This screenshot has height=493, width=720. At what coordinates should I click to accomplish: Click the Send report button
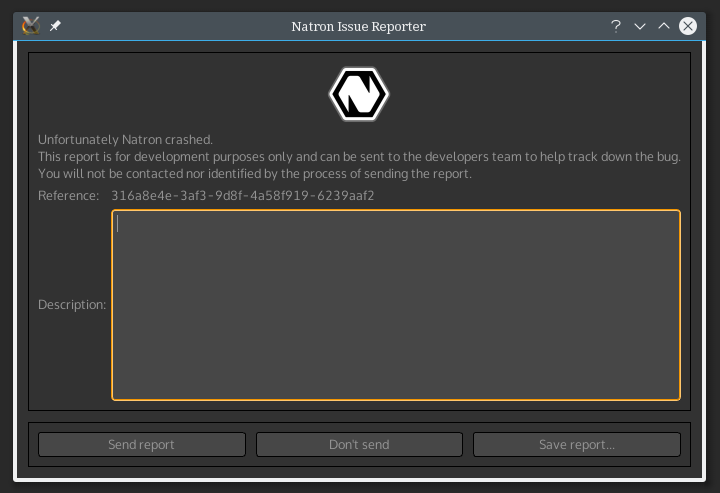tap(141, 444)
